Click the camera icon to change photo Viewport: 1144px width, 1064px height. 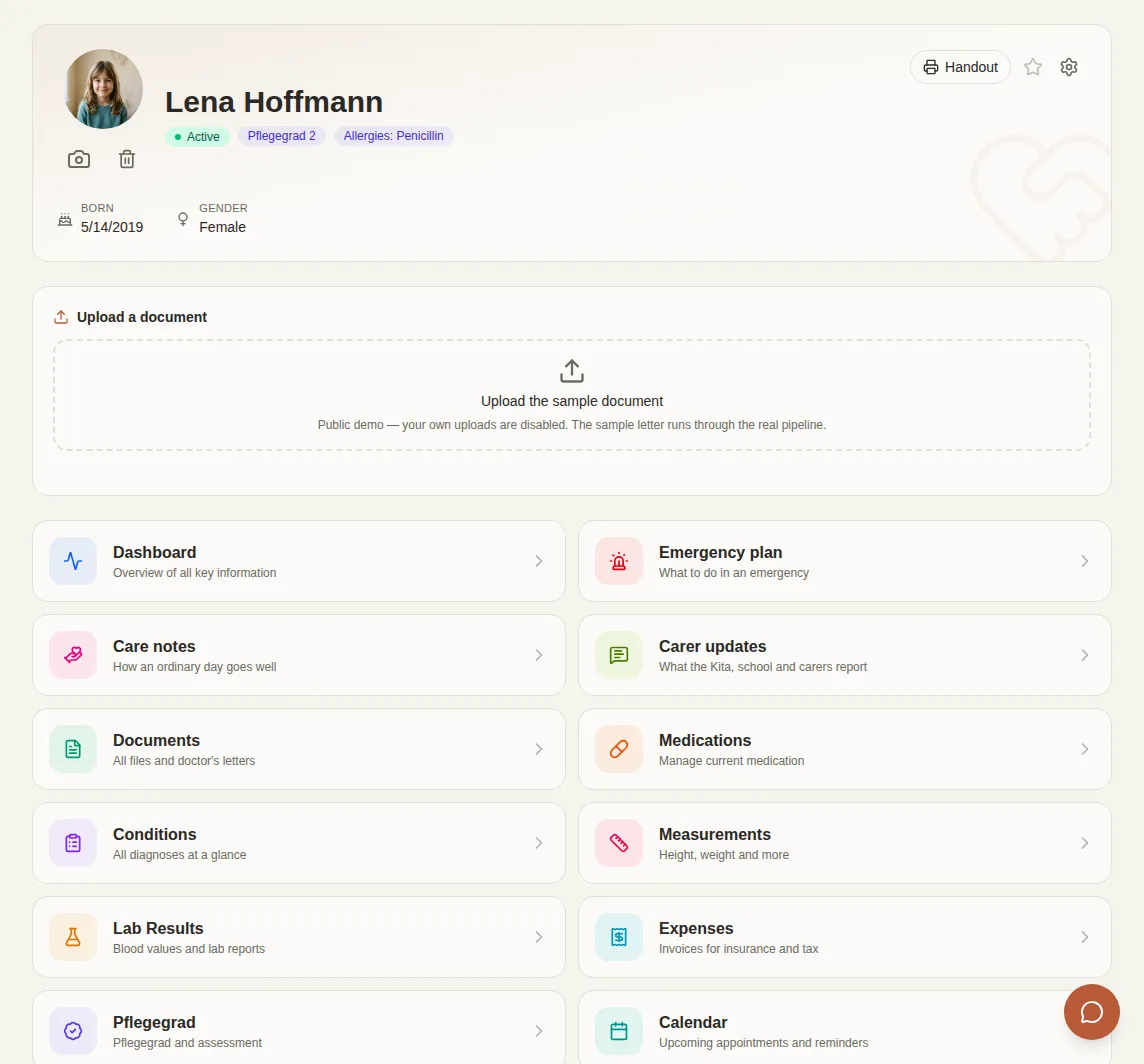[79, 159]
